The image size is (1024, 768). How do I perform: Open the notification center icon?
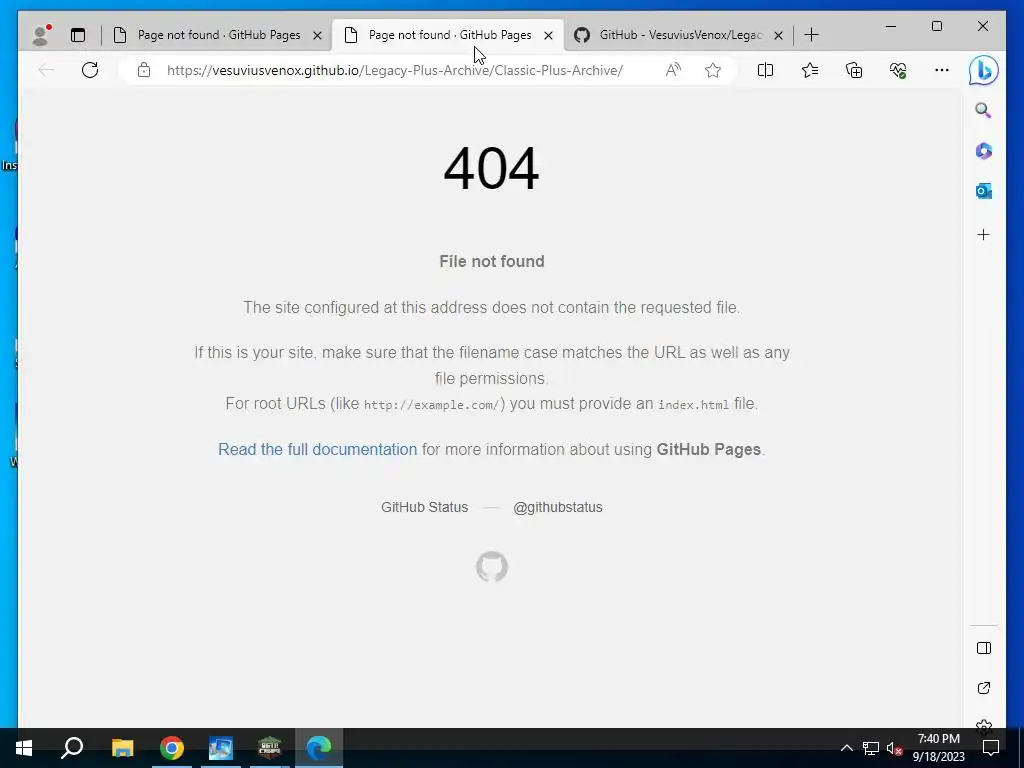coord(991,748)
